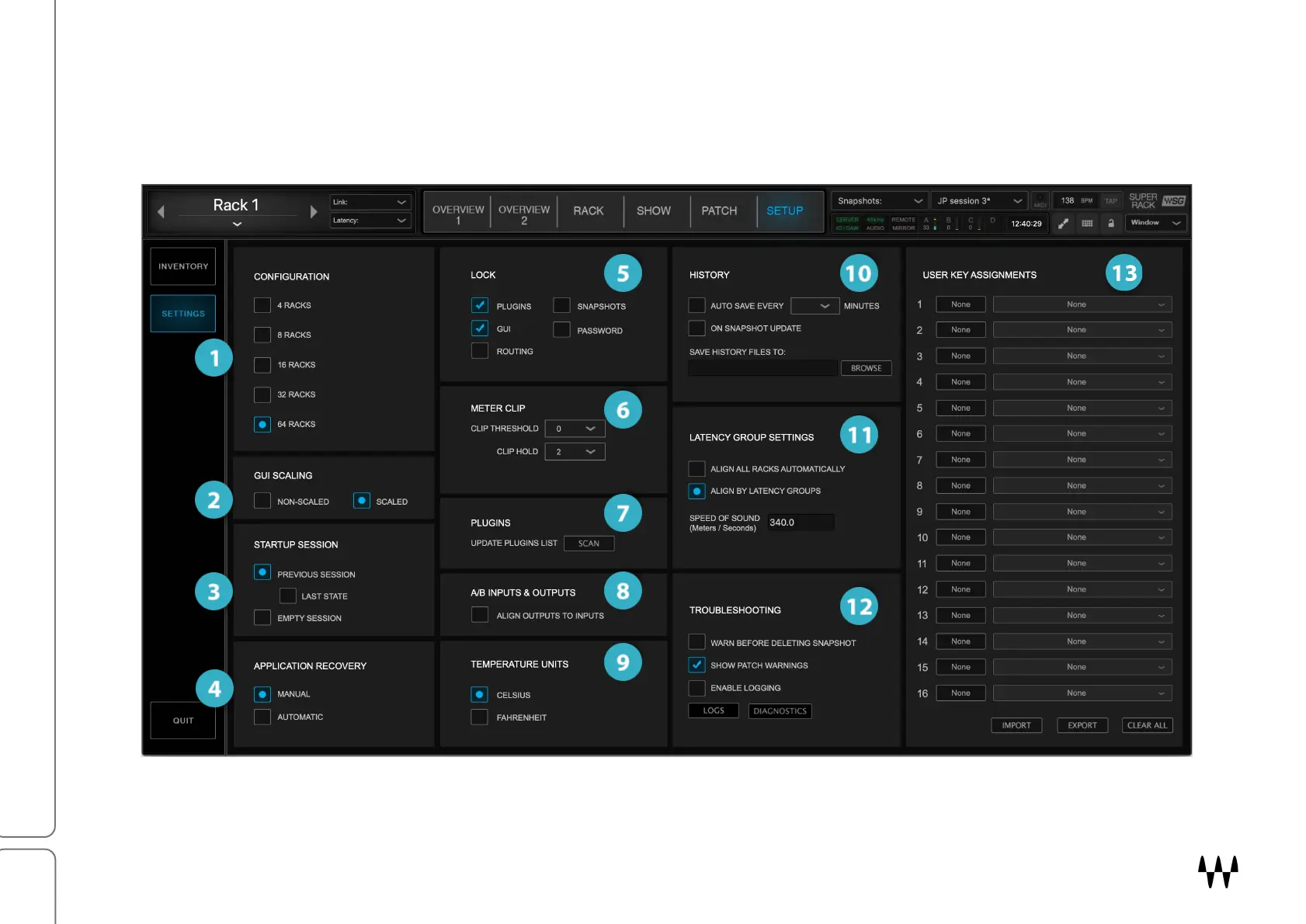Select 16 Racks configuration

click(x=262, y=365)
